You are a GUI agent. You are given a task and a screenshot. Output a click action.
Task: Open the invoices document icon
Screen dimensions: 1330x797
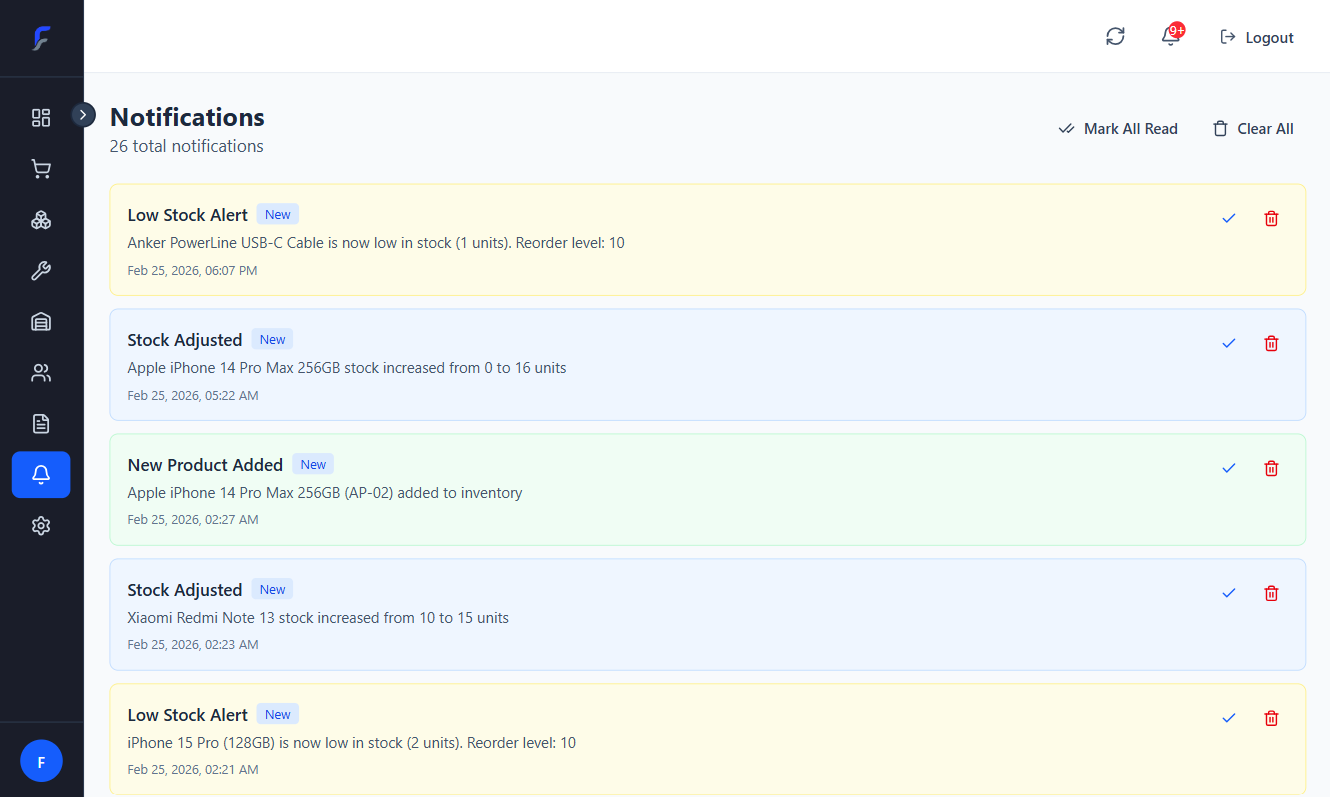[41, 423]
